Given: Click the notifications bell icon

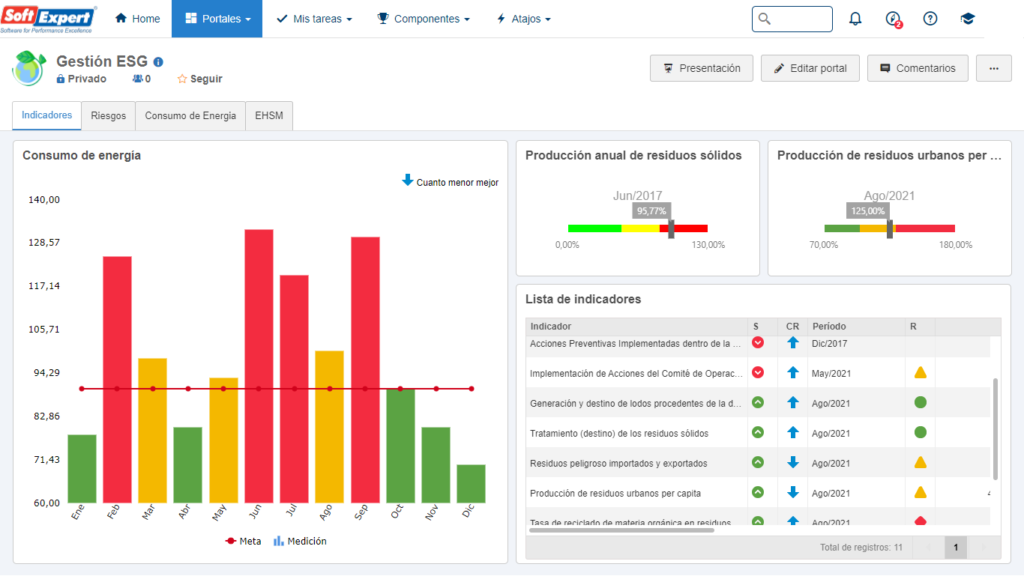Looking at the screenshot, I should pyautogui.click(x=855, y=19).
